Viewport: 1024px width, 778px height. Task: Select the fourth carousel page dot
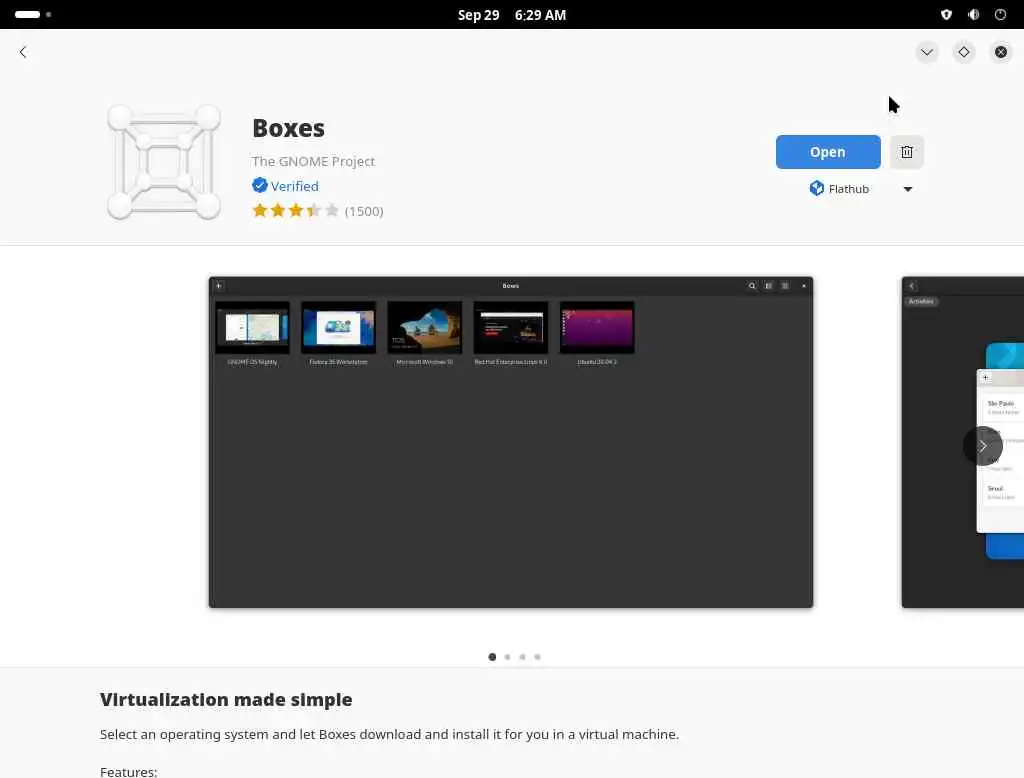[x=537, y=657]
